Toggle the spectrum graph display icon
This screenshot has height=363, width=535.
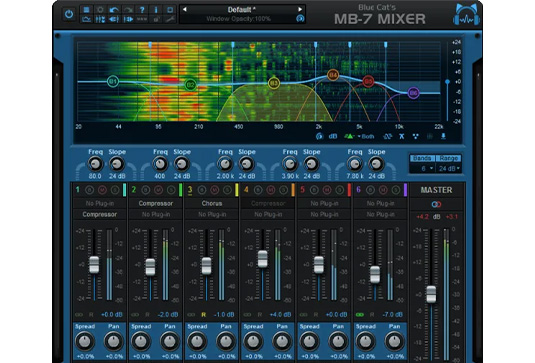pyautogui.click(x=86, y=19)
